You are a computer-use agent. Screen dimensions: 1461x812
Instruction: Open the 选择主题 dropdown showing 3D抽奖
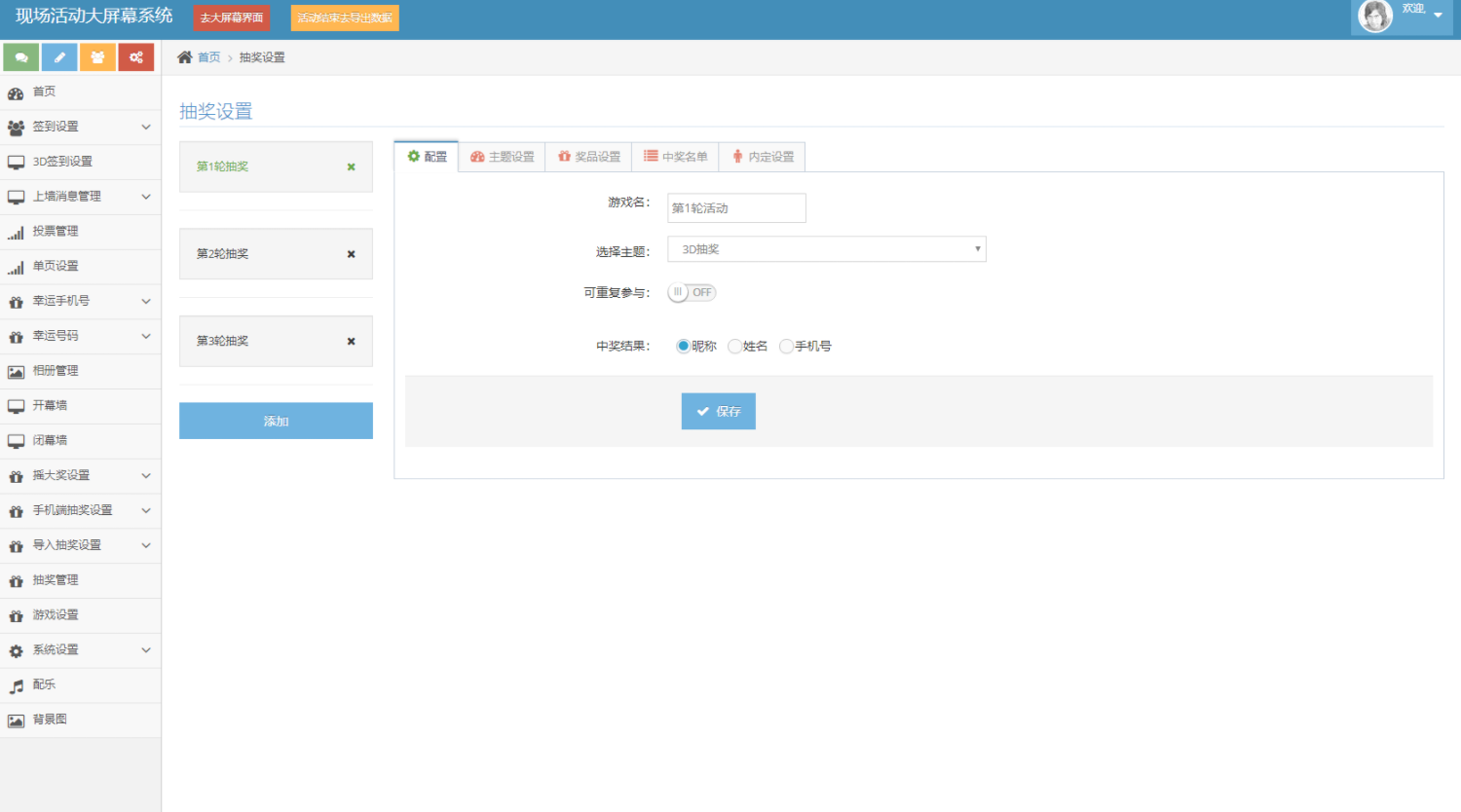pos(827,249)
